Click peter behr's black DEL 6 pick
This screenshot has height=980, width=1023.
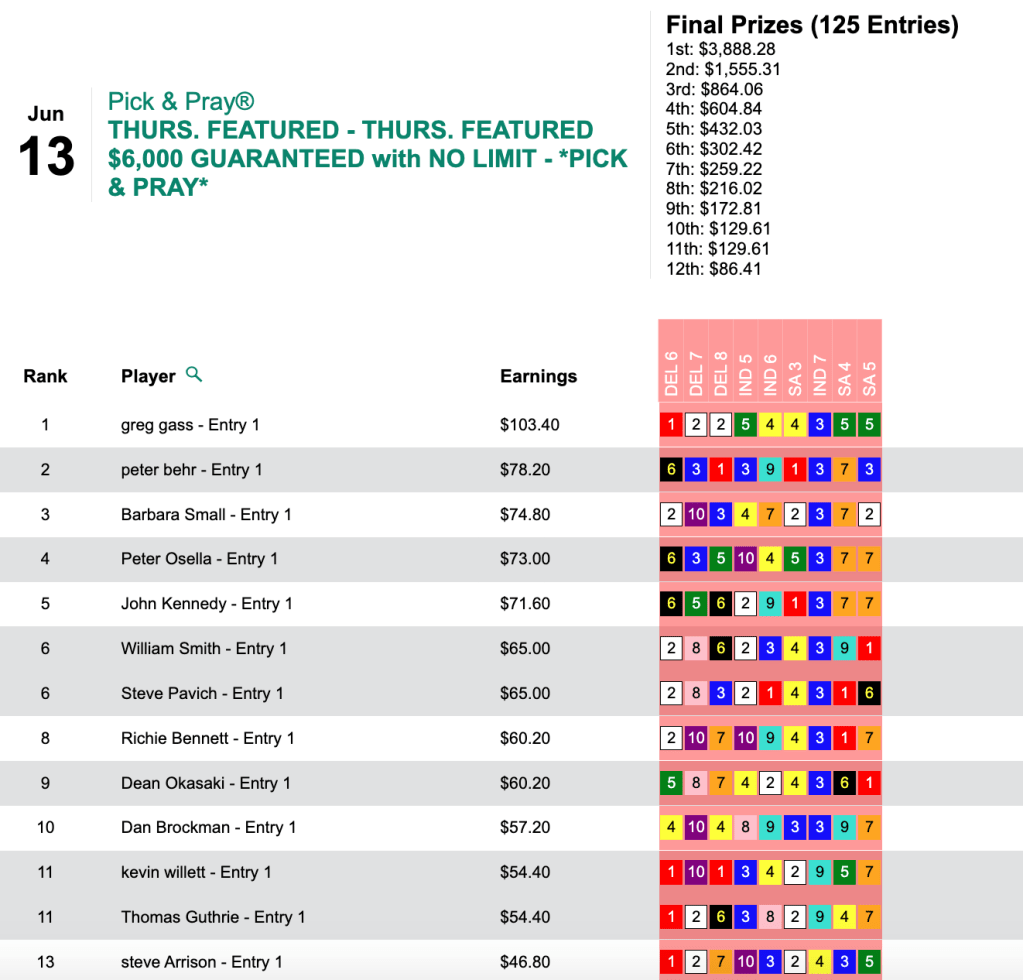click(671, 470)
